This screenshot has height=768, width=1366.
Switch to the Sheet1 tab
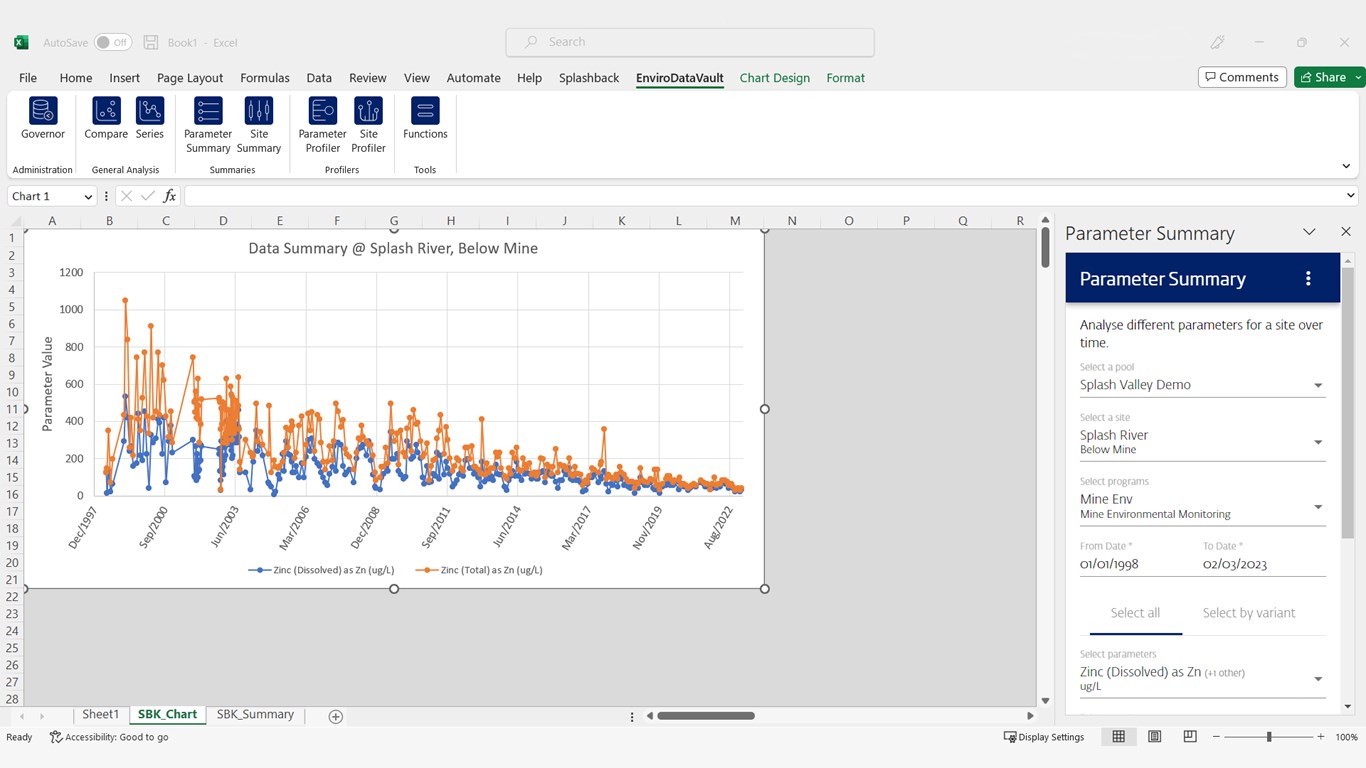pyautogui.click(x=100, y=715)
